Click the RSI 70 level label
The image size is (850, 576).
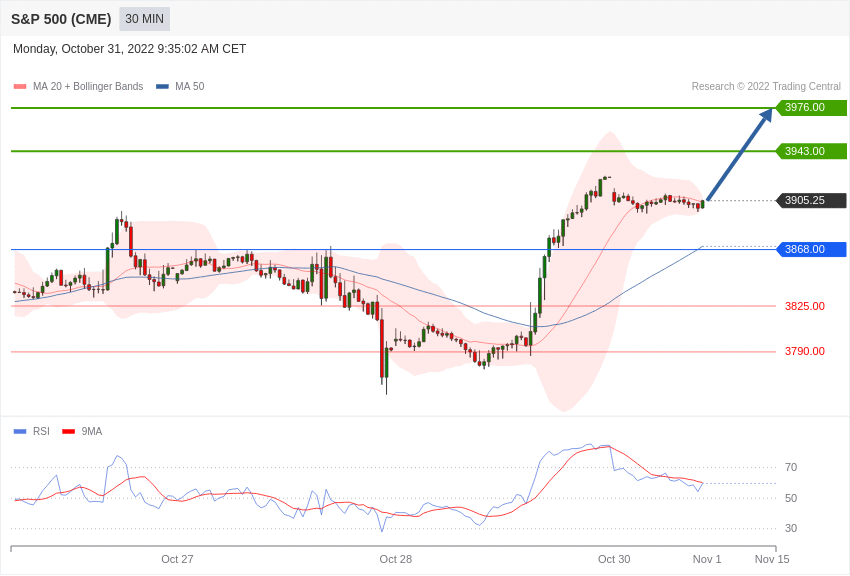point(791,467)
